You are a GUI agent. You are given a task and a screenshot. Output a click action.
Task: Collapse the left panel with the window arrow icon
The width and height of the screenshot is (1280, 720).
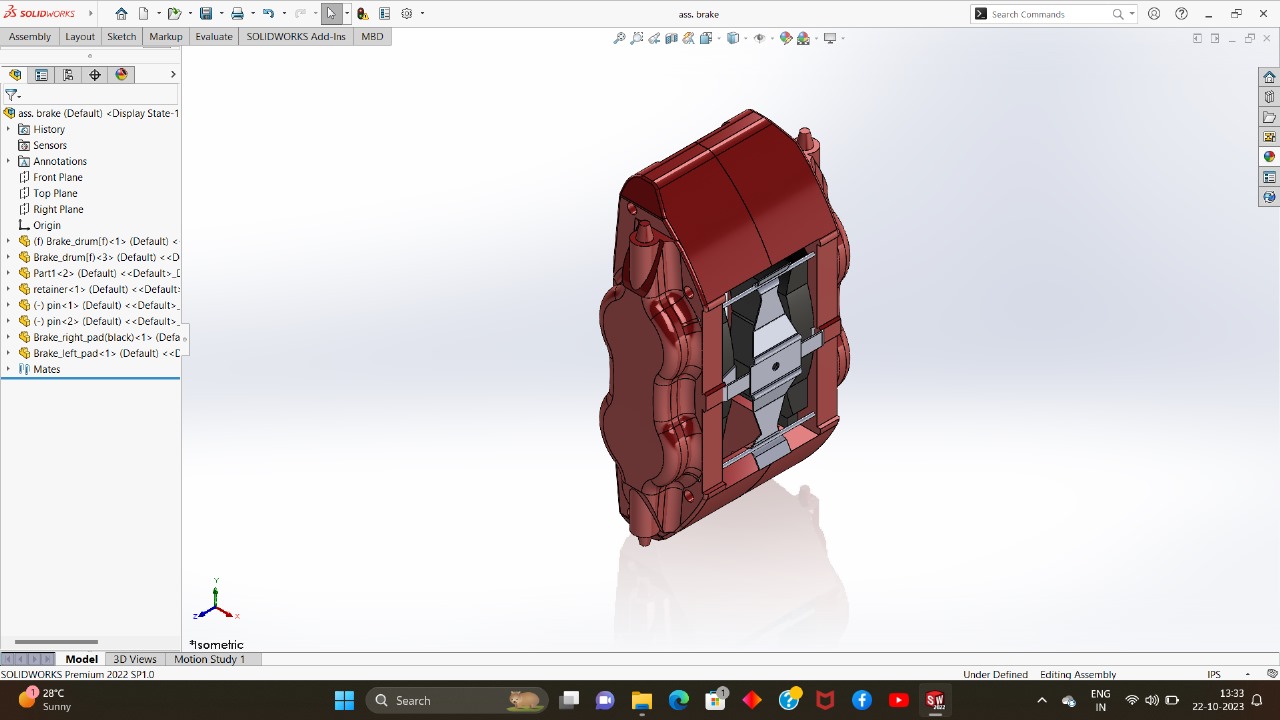[1197, 38]
